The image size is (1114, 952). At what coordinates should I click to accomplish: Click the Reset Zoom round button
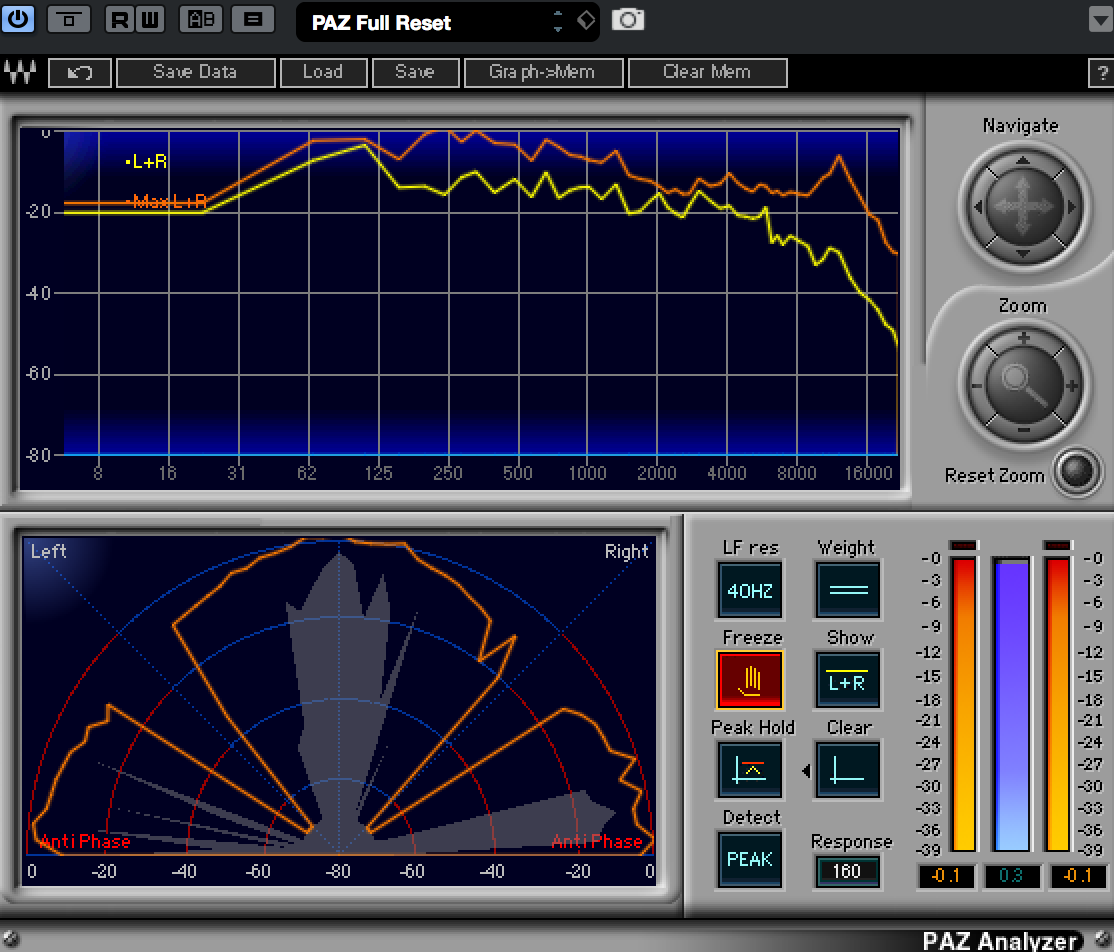coord(1077,470)
